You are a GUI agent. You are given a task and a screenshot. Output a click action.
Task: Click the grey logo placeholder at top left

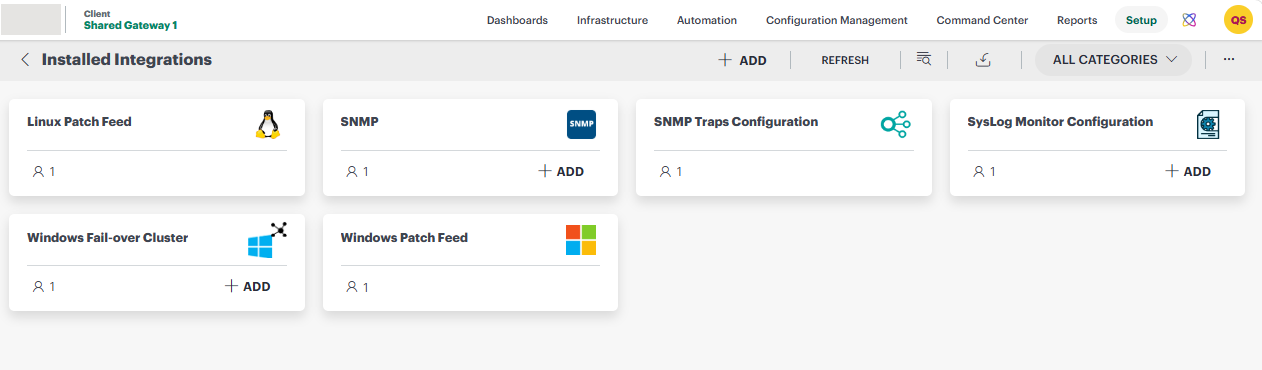[32, 20]
